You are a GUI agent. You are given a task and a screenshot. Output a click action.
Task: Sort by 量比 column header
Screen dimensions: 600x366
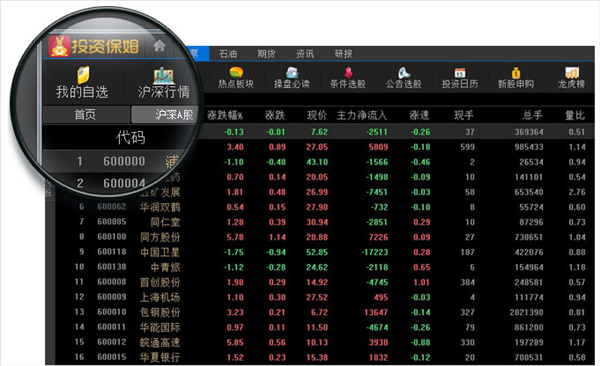tap(575, 115)
